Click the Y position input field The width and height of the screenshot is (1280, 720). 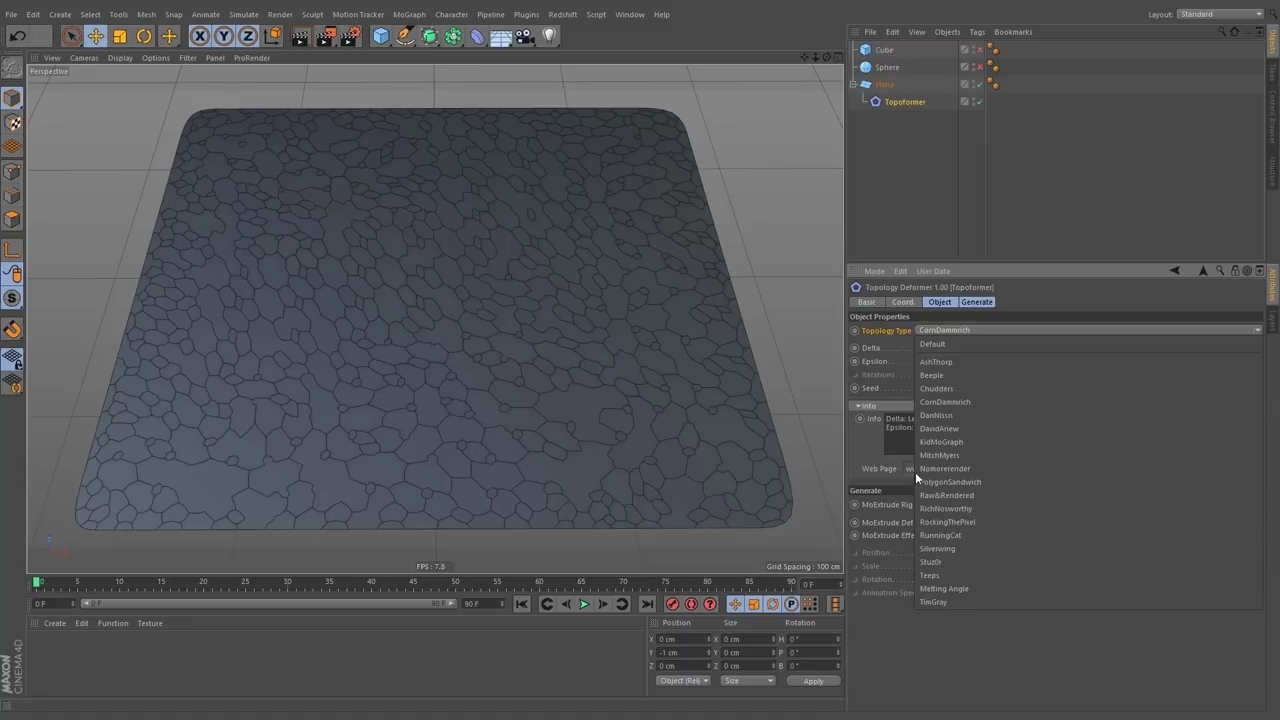coord(682,652)
